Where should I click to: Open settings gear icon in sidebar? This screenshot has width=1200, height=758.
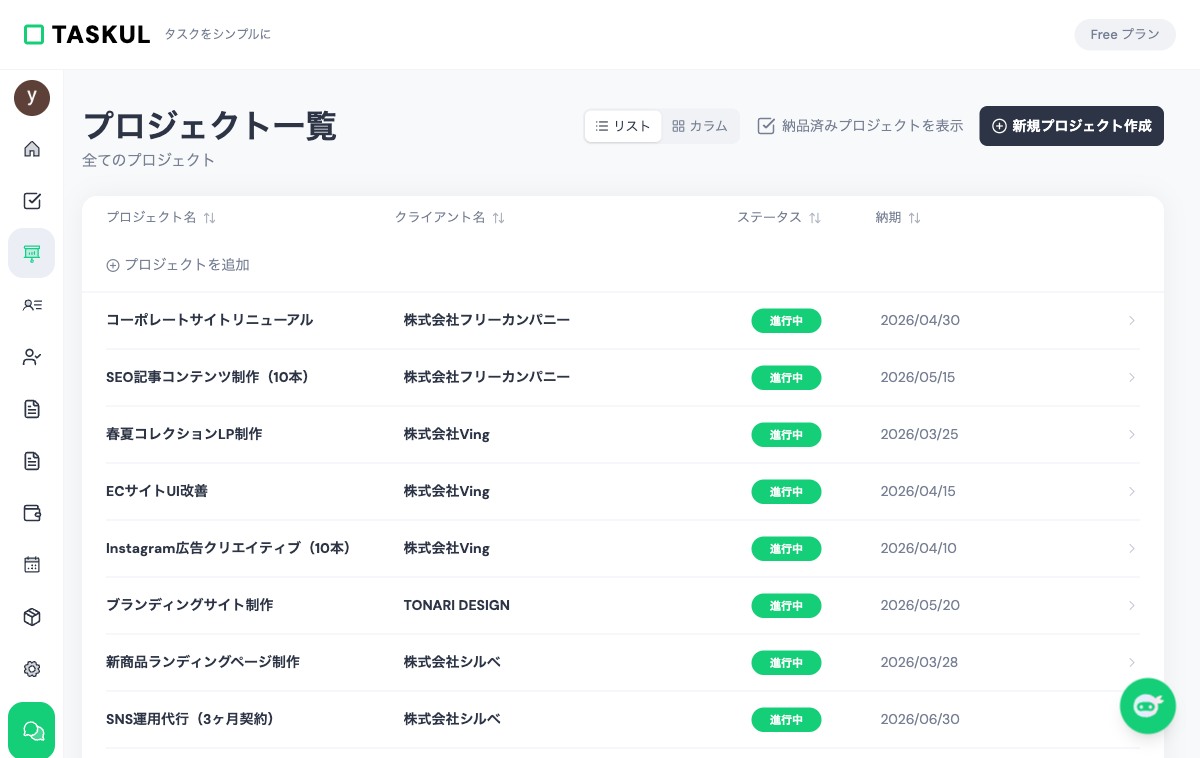tap(32, 669)
